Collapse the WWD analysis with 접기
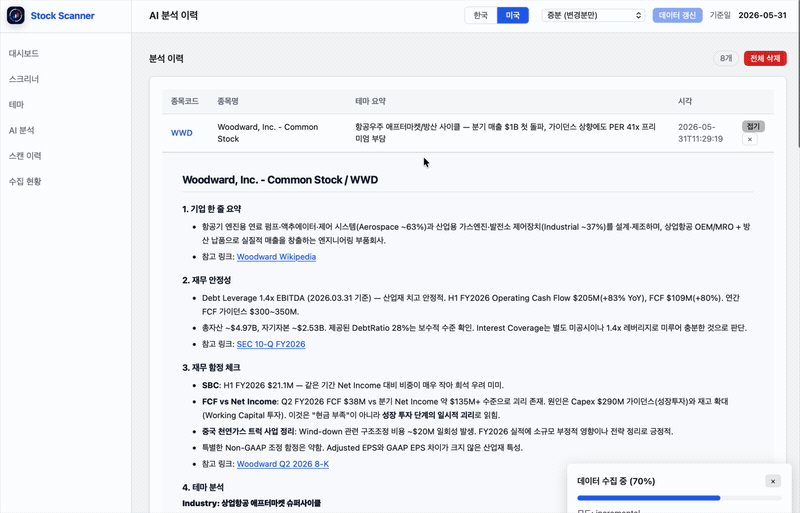 tap(753, 126)
